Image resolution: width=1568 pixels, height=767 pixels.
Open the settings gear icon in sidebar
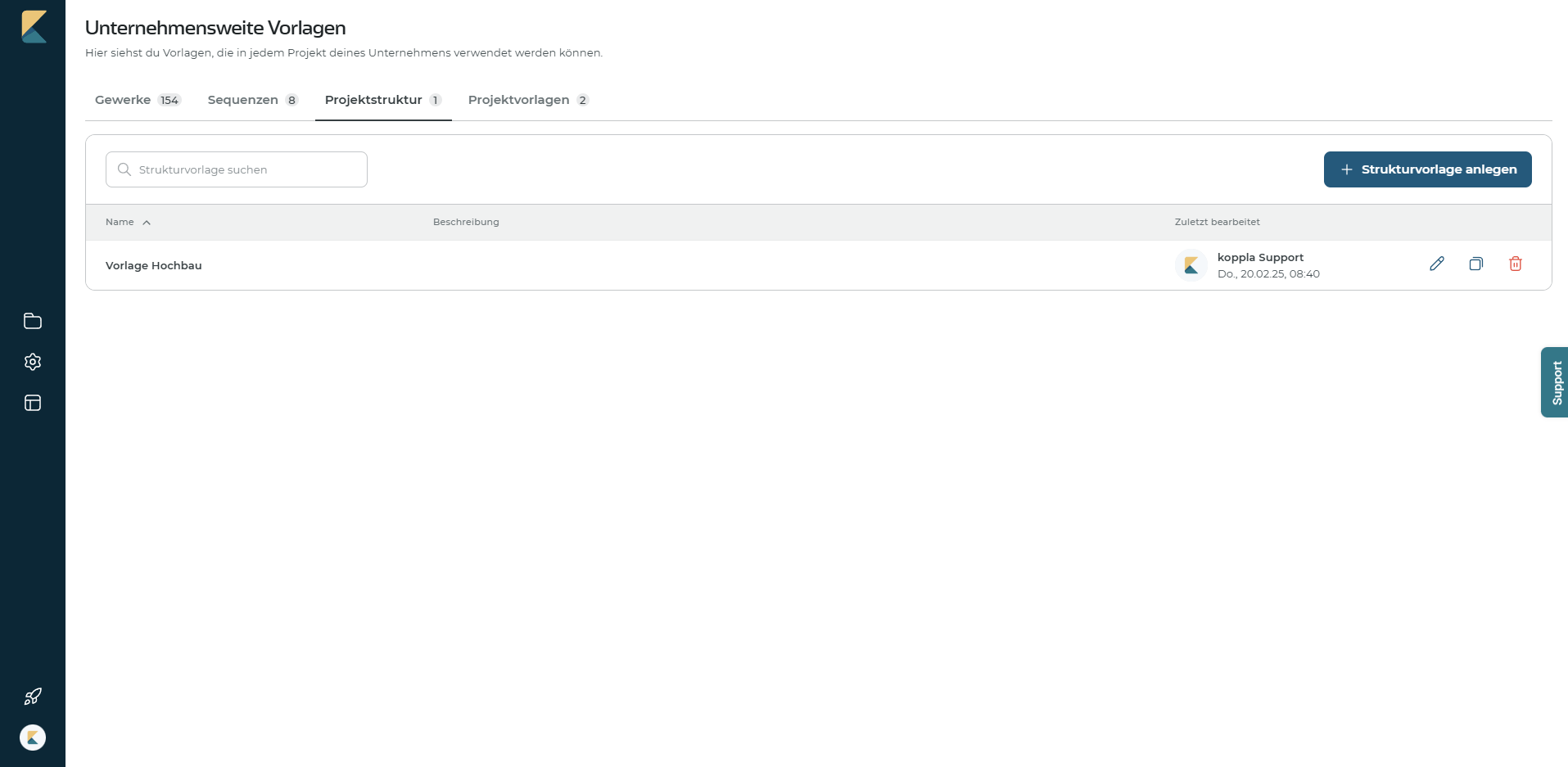click(x=33, y=362)
